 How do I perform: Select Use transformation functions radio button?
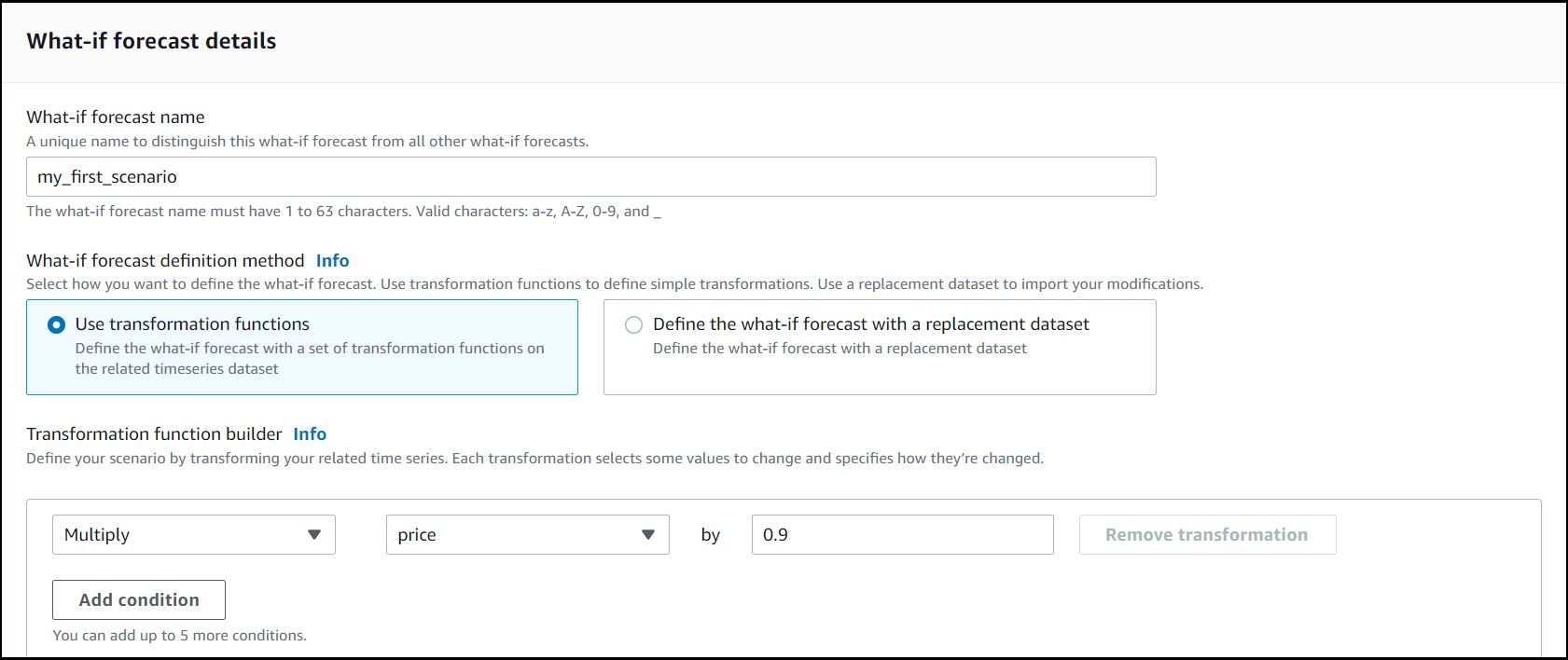tap(57, 324)
